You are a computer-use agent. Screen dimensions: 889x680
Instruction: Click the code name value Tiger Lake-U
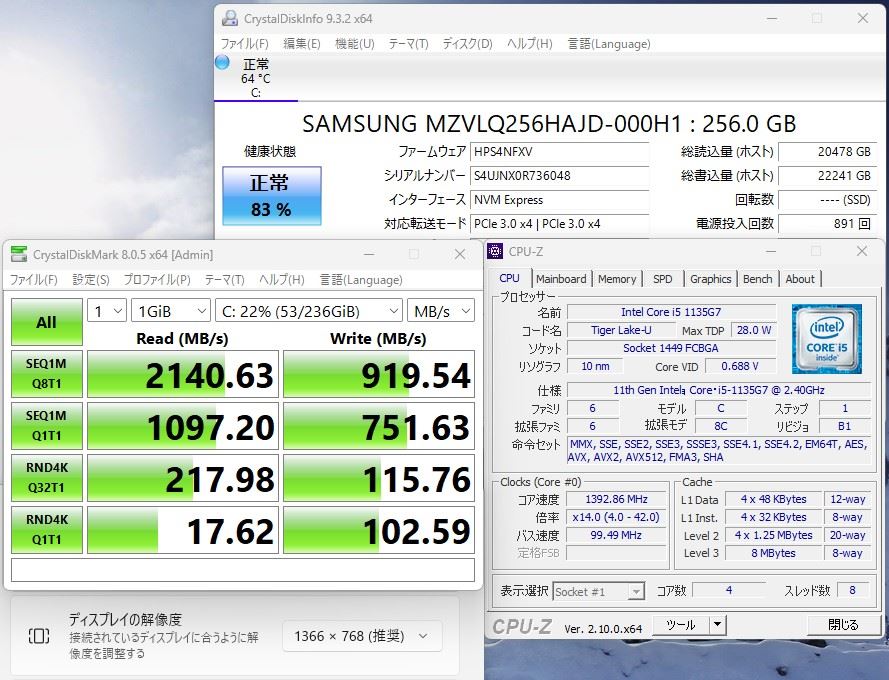[x=621, y=330]
